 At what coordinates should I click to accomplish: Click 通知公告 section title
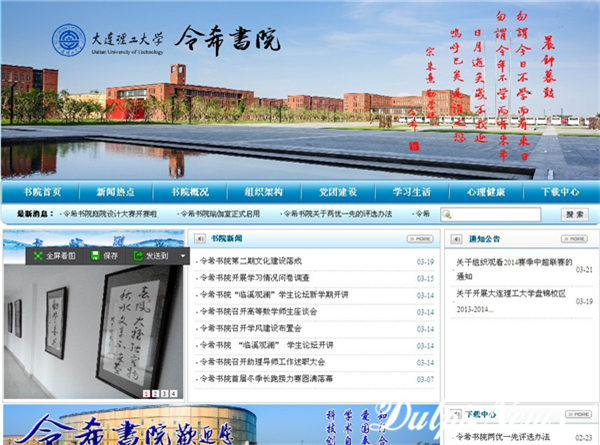point(485,239)
